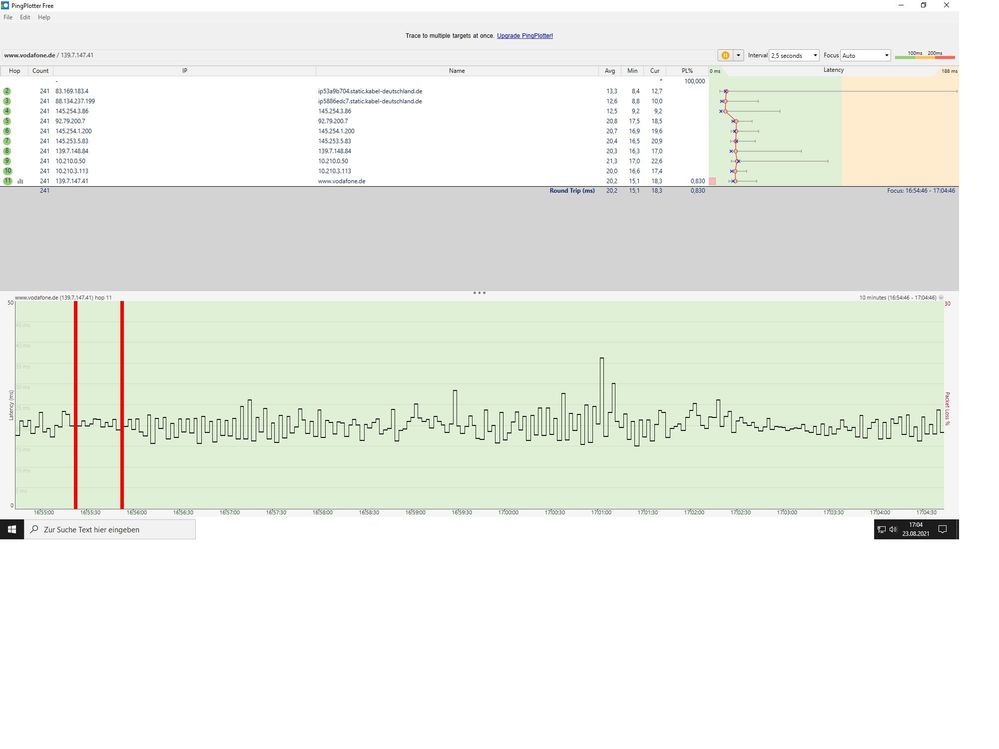The width and height of the screenshot is (999, 749).
Task: Open the File menu
Action: pos(8,17)
